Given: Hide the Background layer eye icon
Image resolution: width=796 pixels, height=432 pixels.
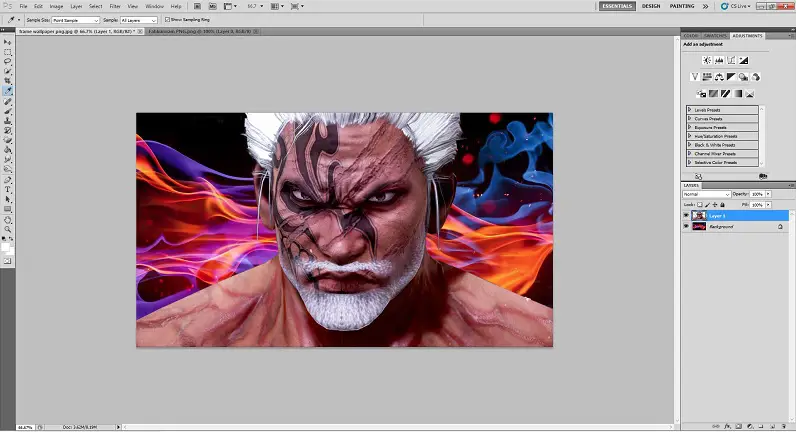Looking at the screenshot, I should 686,226.
